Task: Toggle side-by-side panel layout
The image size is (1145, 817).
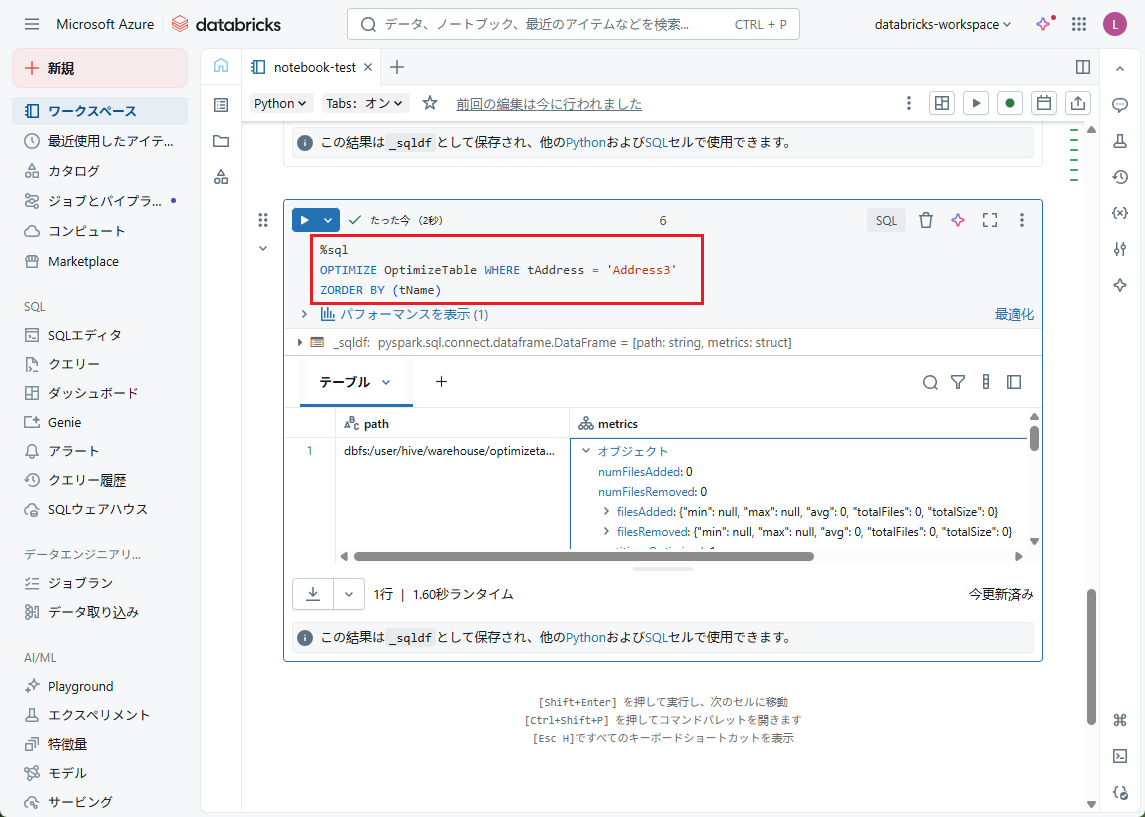Action: coord(1082,67)
